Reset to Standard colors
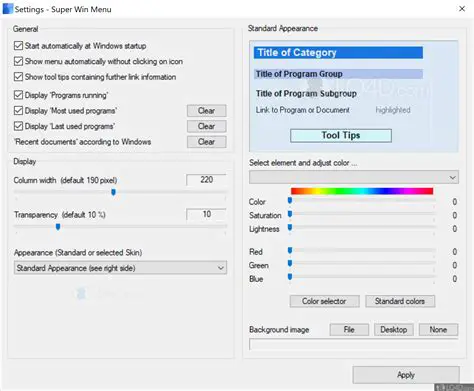This screenshot has width=474, height=391. click(400, 301)
